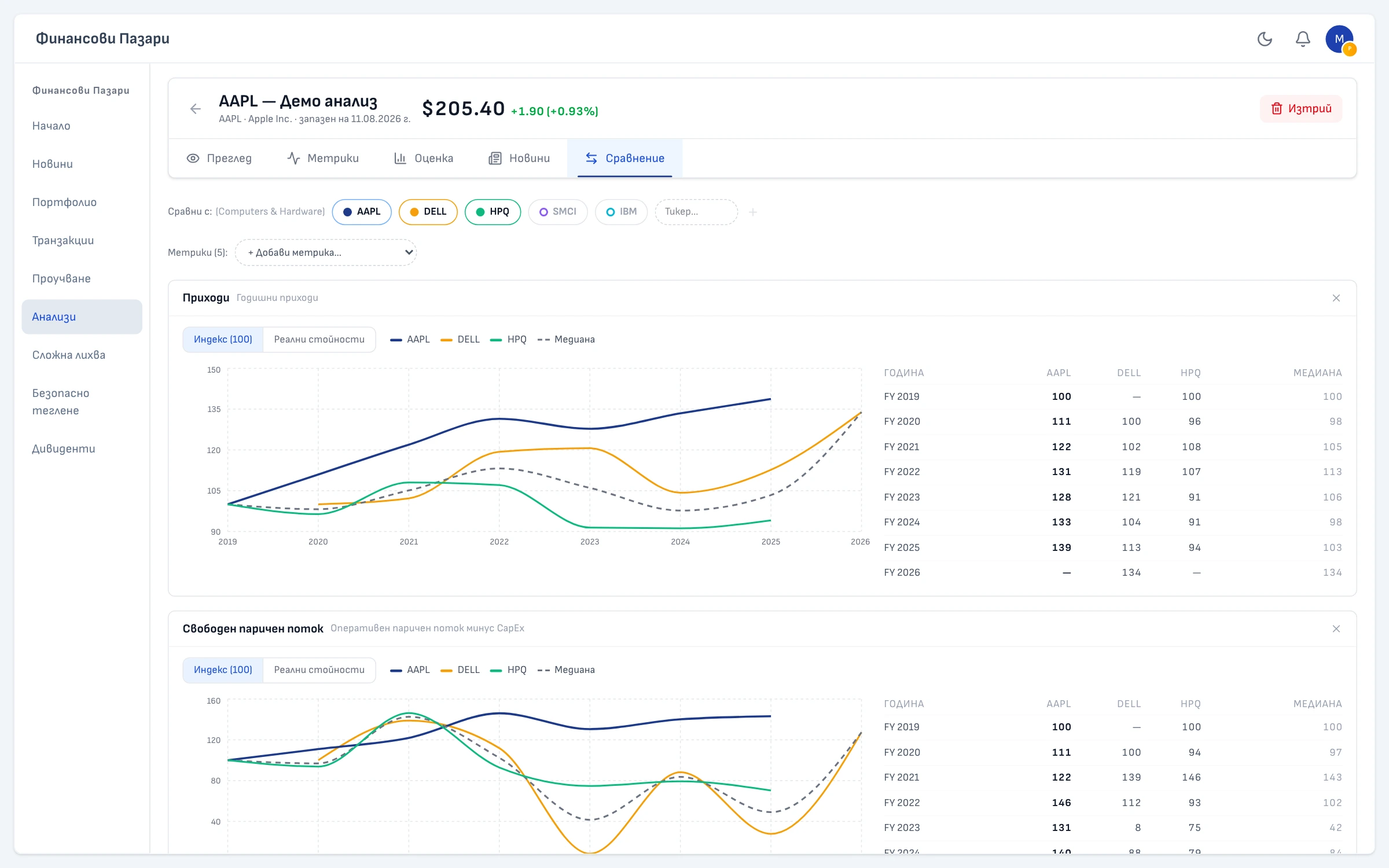This screenshot has width=1389, height=868.
Task: Click Финансови Пазари sidebar title
Action: point(81,91)
